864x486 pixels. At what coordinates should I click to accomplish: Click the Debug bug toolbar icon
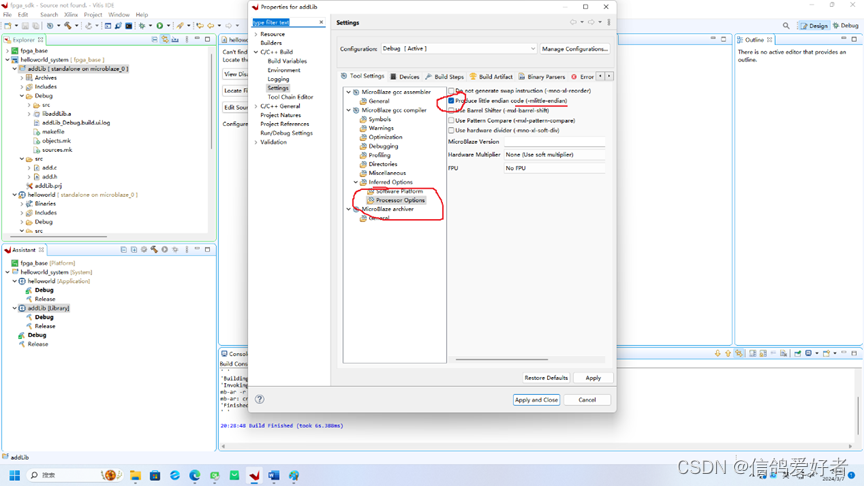[x=142, y=25]
